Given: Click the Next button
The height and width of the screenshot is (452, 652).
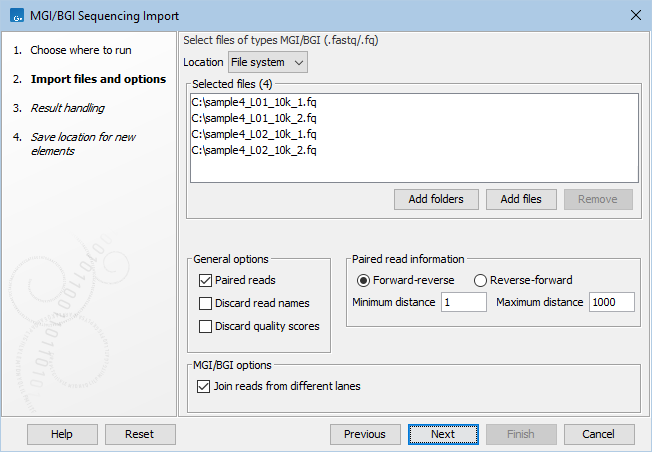Looking at the screenshot, I should coord(443,434).
